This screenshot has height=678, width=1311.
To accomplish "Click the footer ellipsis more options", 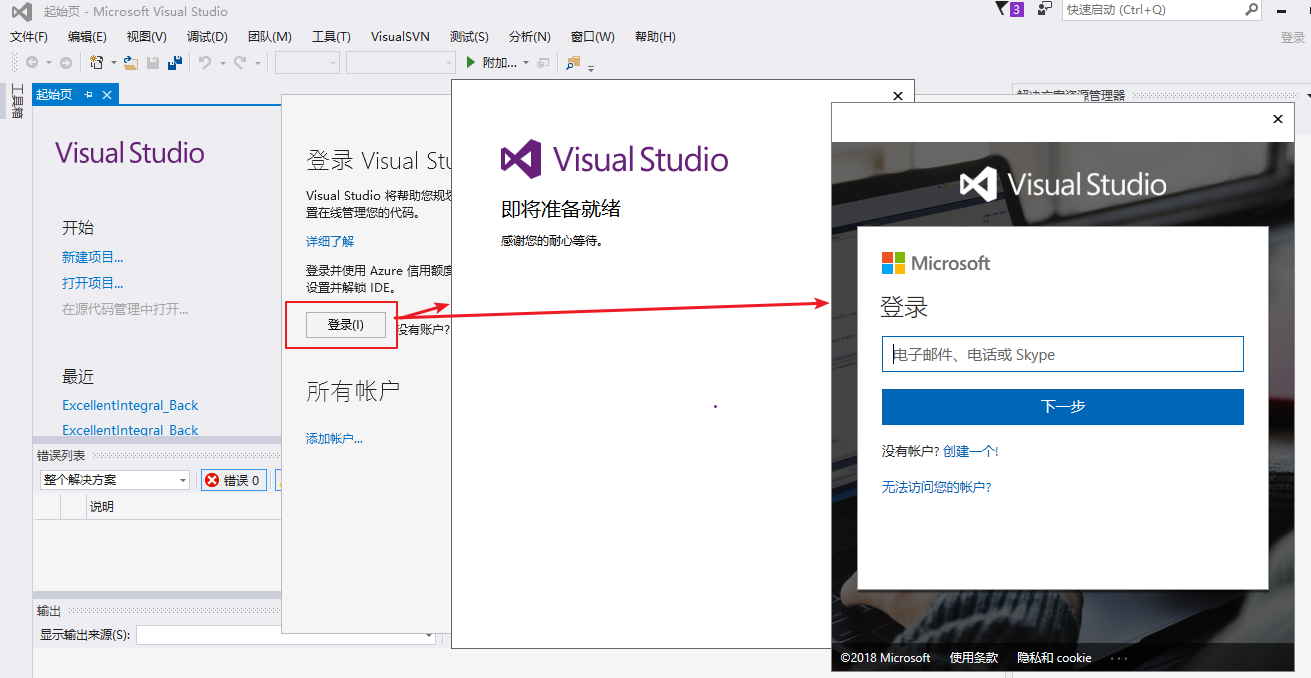I will point(1119,658).
